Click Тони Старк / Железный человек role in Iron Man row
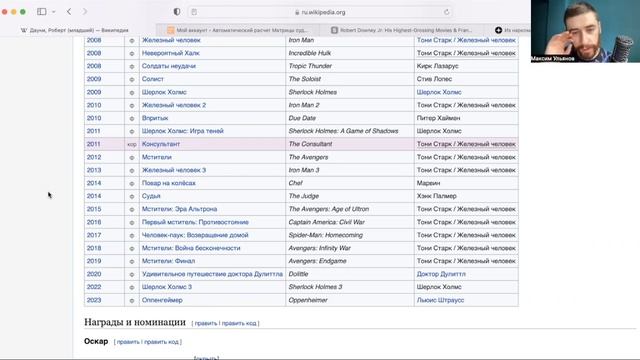This screenshot has width=640, height=360. (x=466, y=40)
